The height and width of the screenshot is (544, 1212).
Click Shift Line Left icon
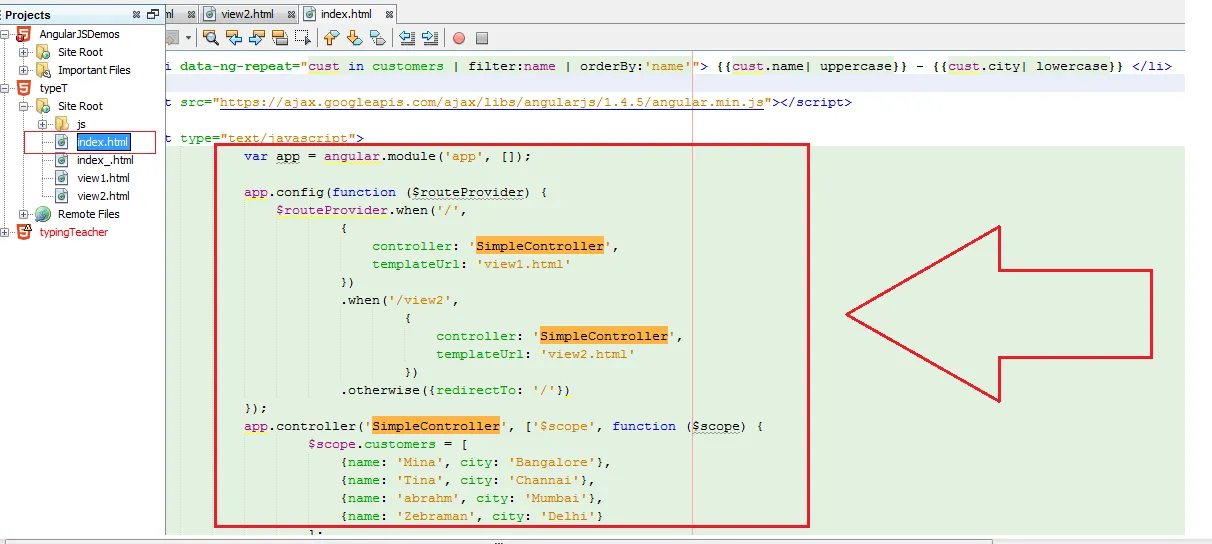point(407,38)
